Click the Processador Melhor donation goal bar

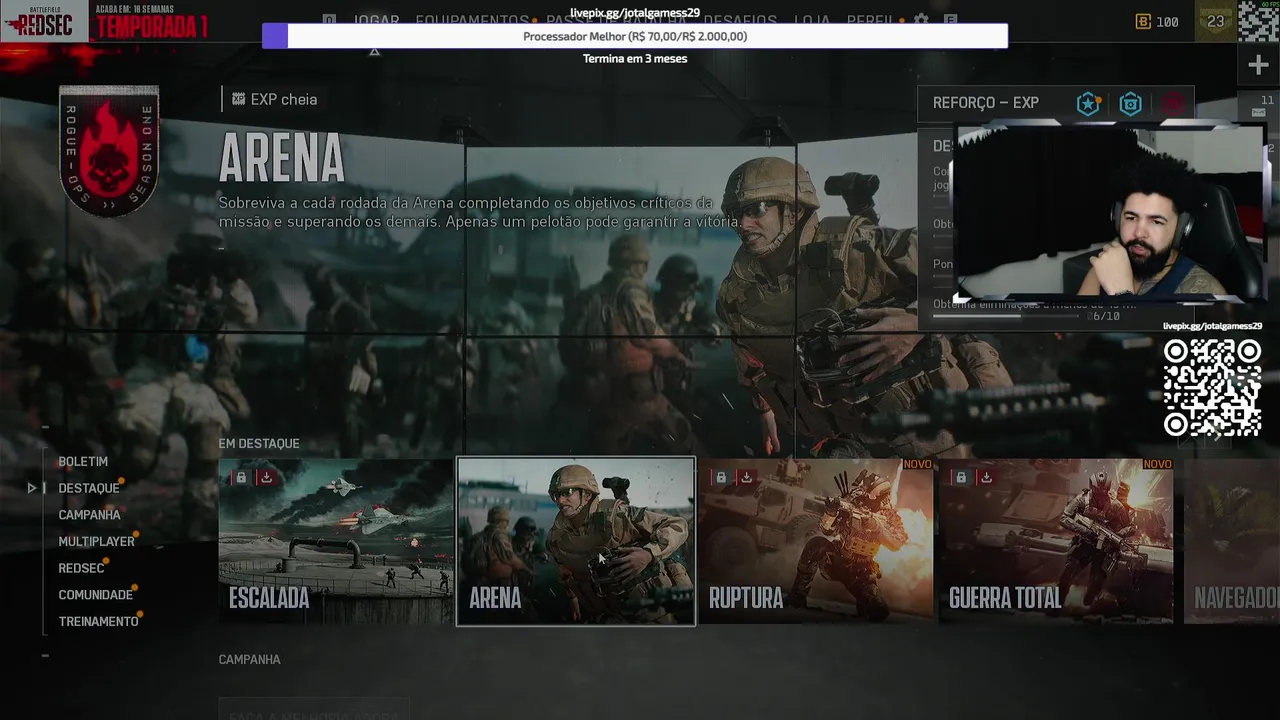coord(635,36)
